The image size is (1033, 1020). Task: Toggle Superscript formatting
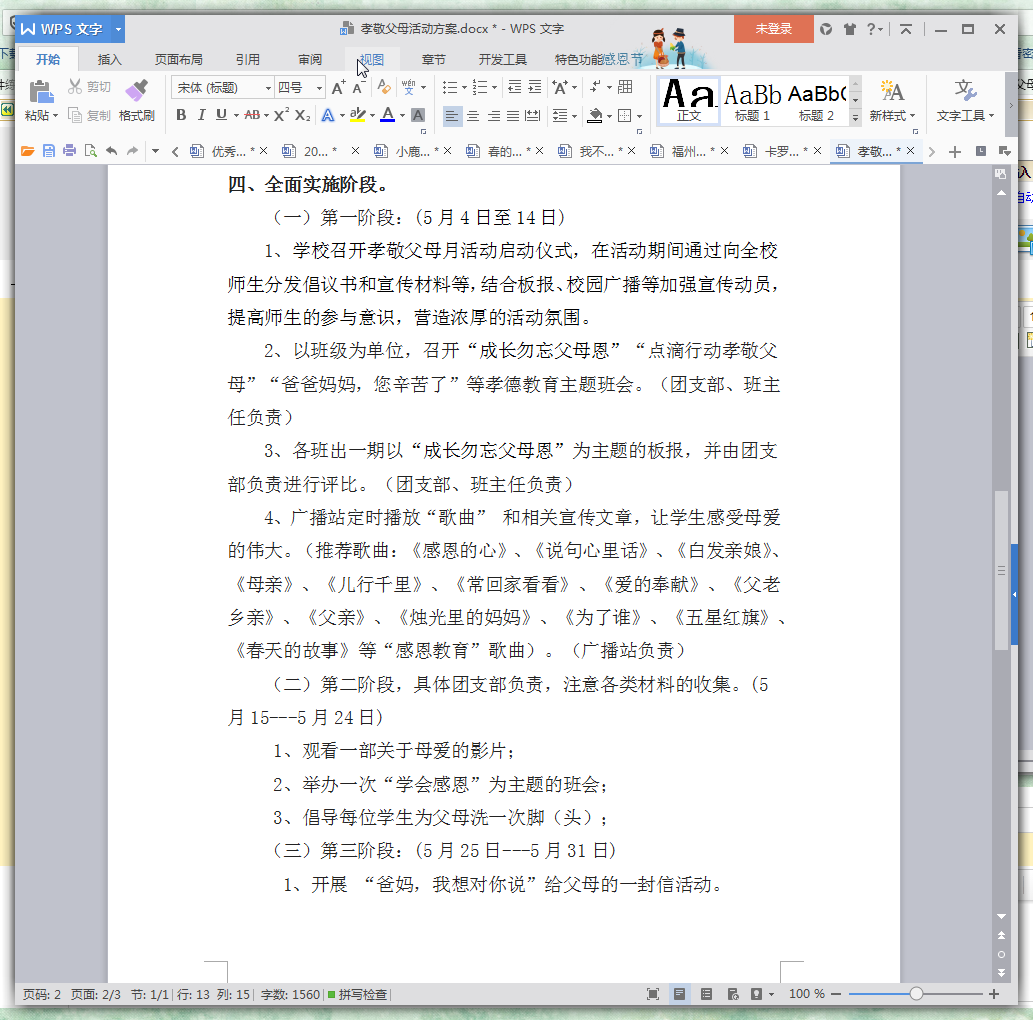[x=281, y=115]
